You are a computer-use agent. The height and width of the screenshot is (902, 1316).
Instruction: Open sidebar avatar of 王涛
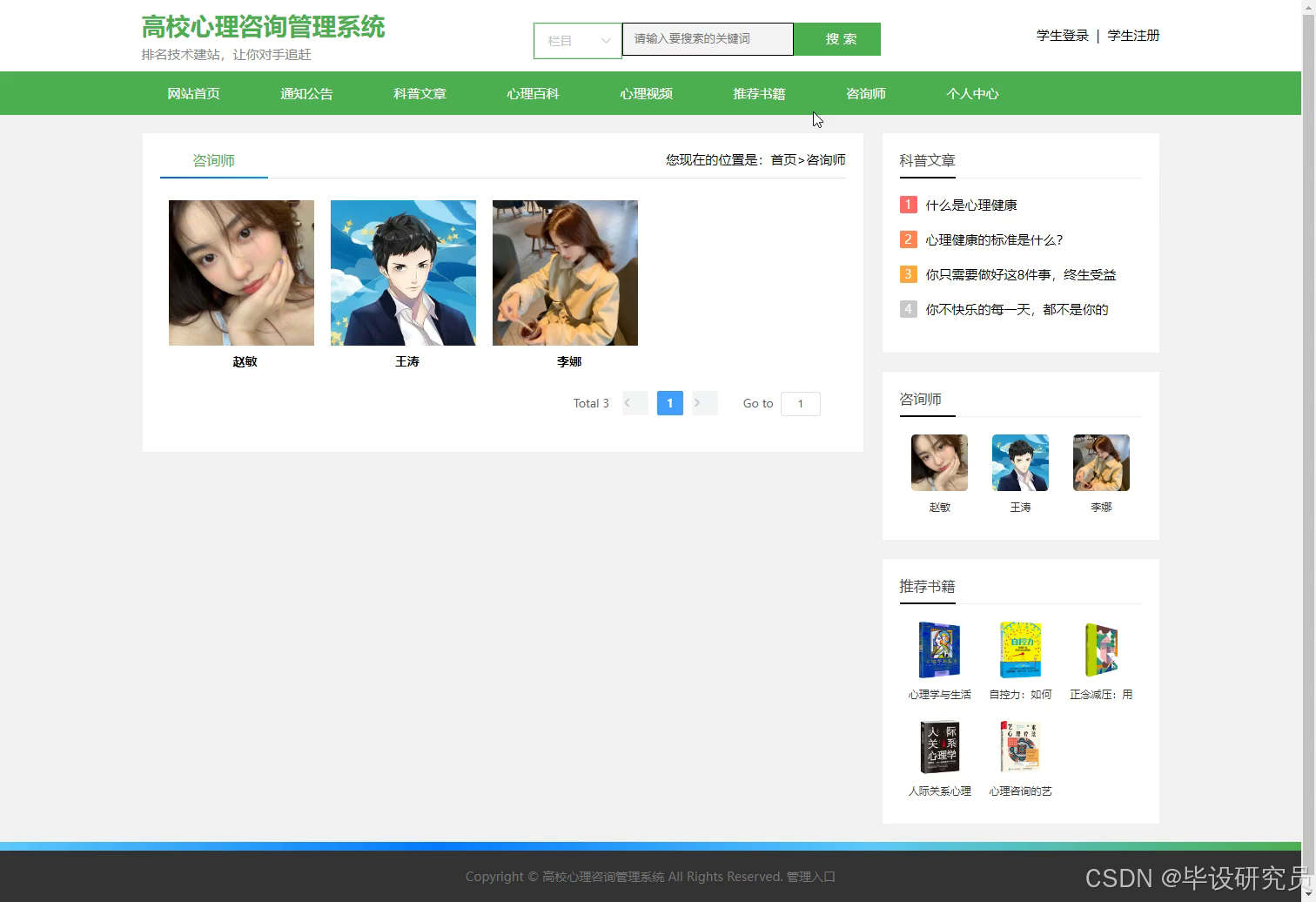(x=1020, y=463)
